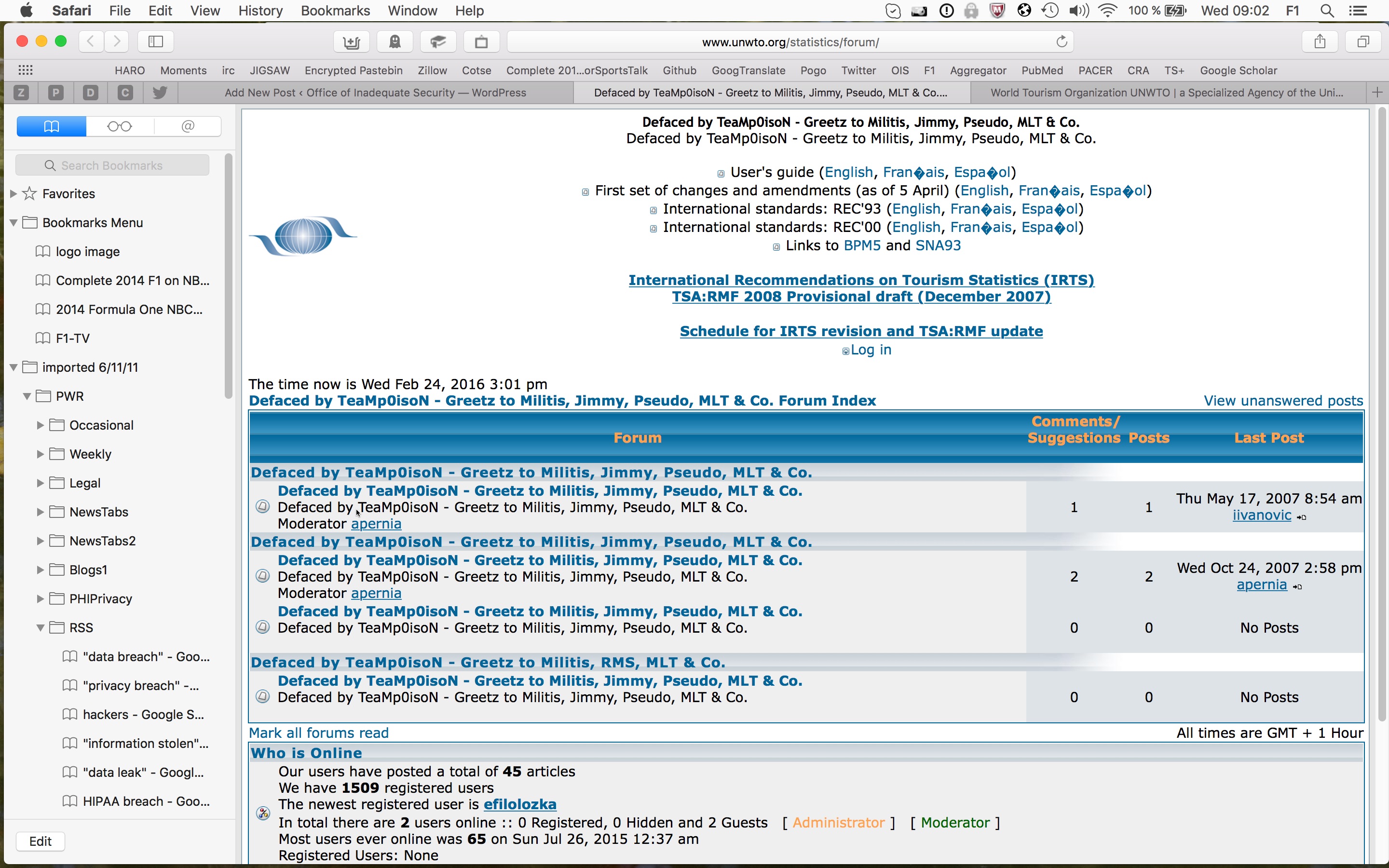Collapse the RSS folder
This screenshot has width=1389, height=868.
40,628
